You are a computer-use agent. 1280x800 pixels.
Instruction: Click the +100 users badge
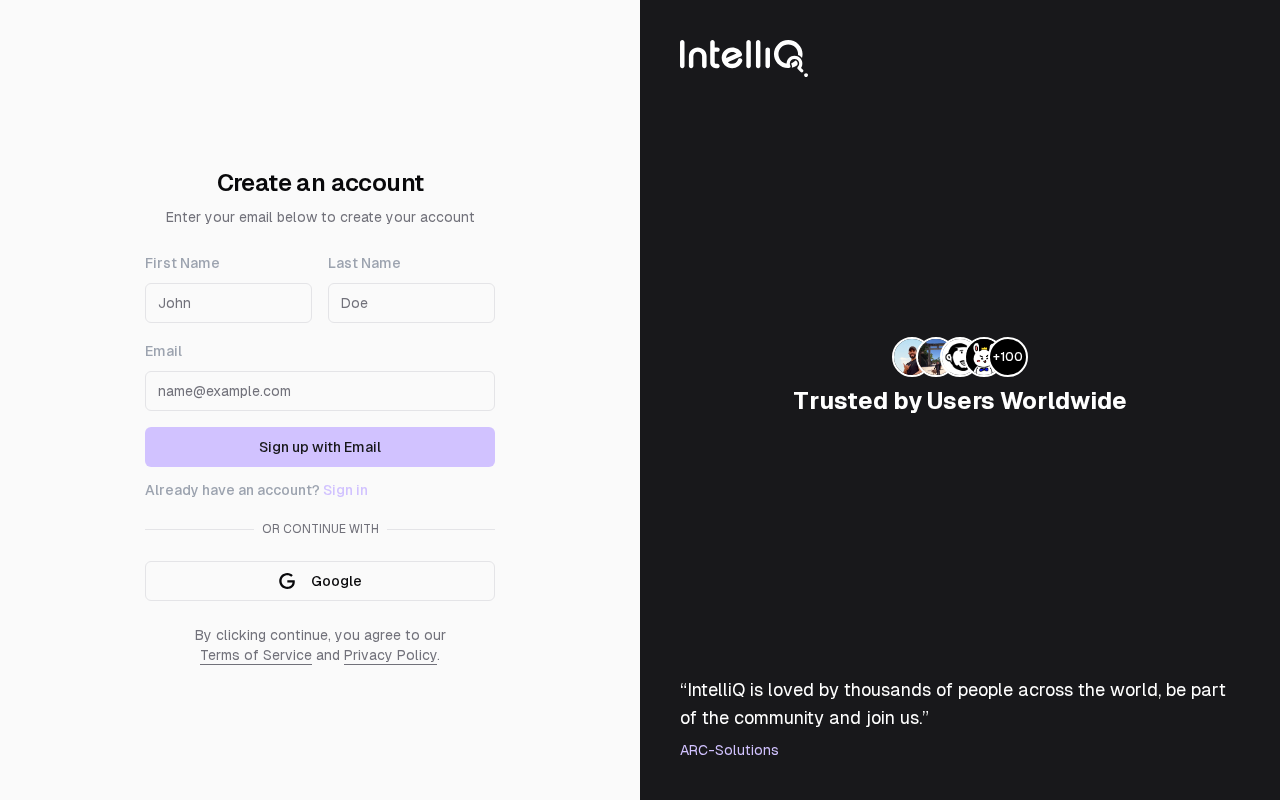pyautogui.click(x=1009, y=357)
